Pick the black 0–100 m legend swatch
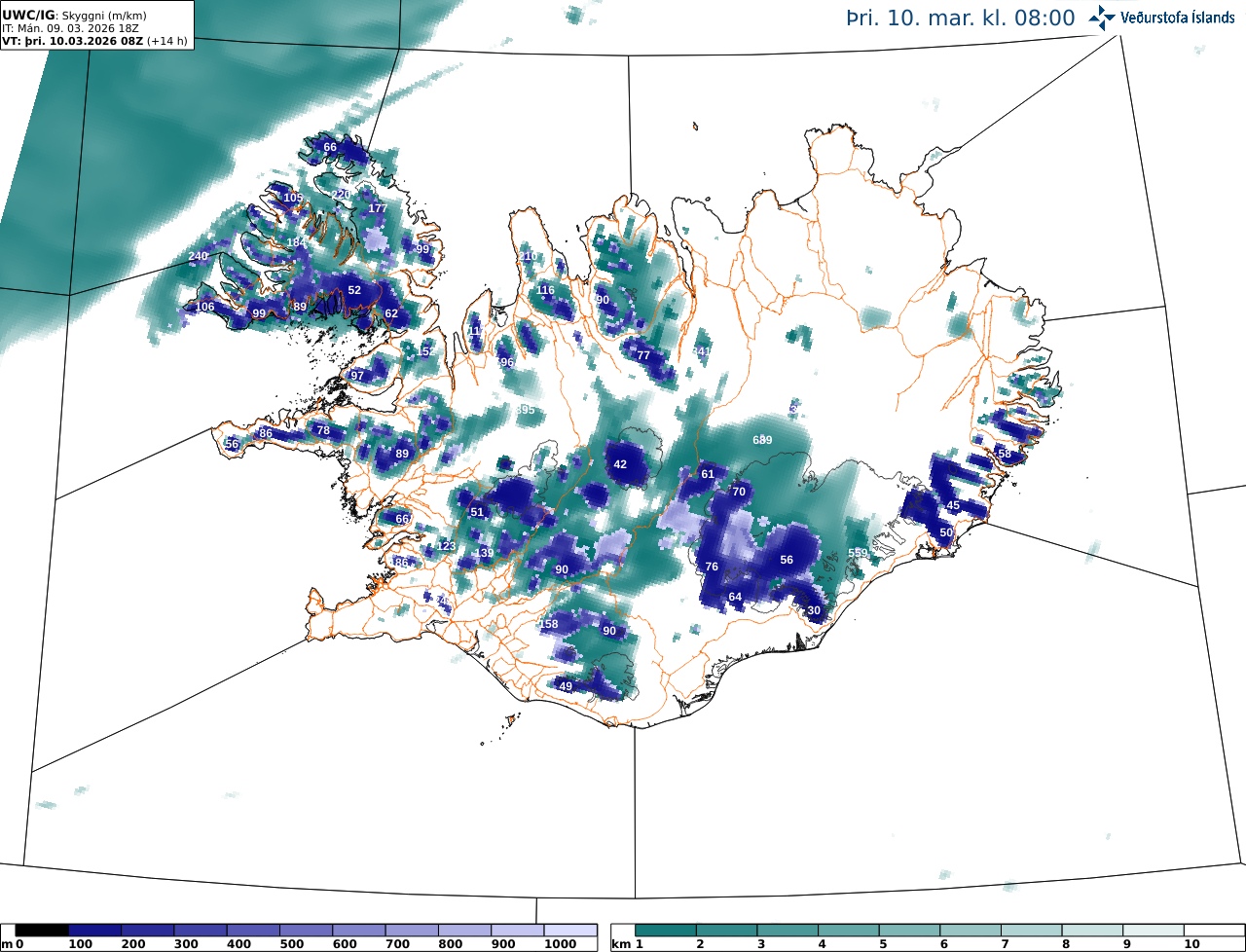1246x952 pixels. (42, 931)
